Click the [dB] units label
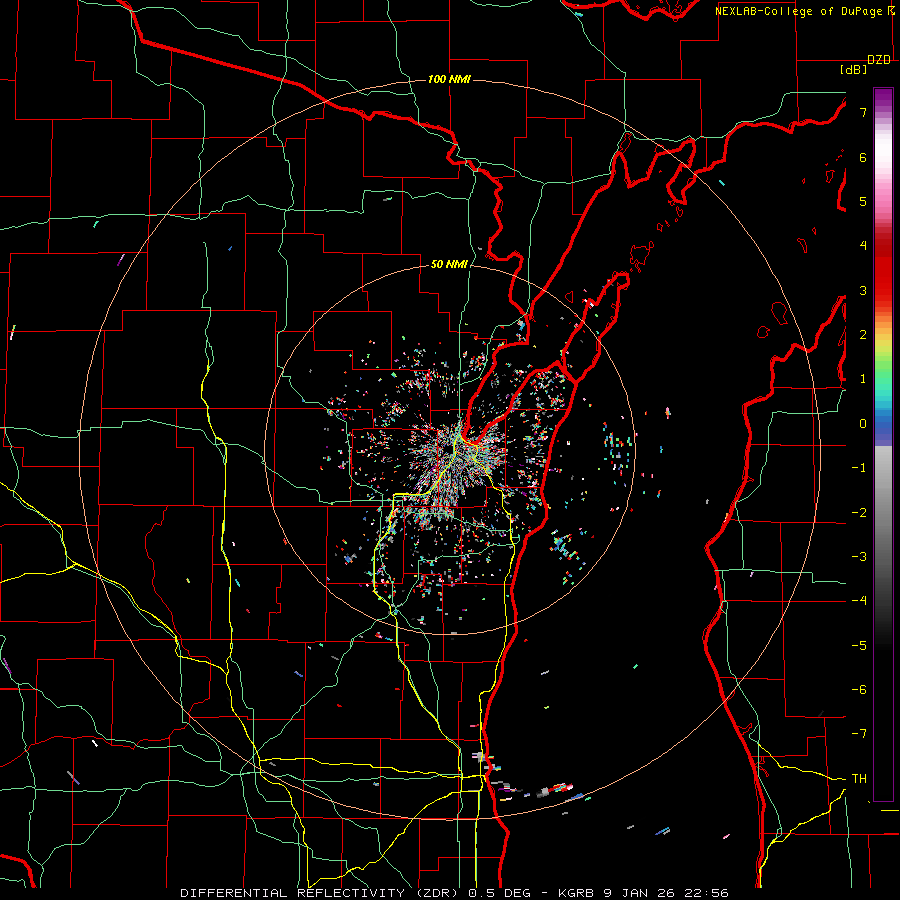This screenshot has width=900, height=900. pyautogui.click(x=853, y=70)
